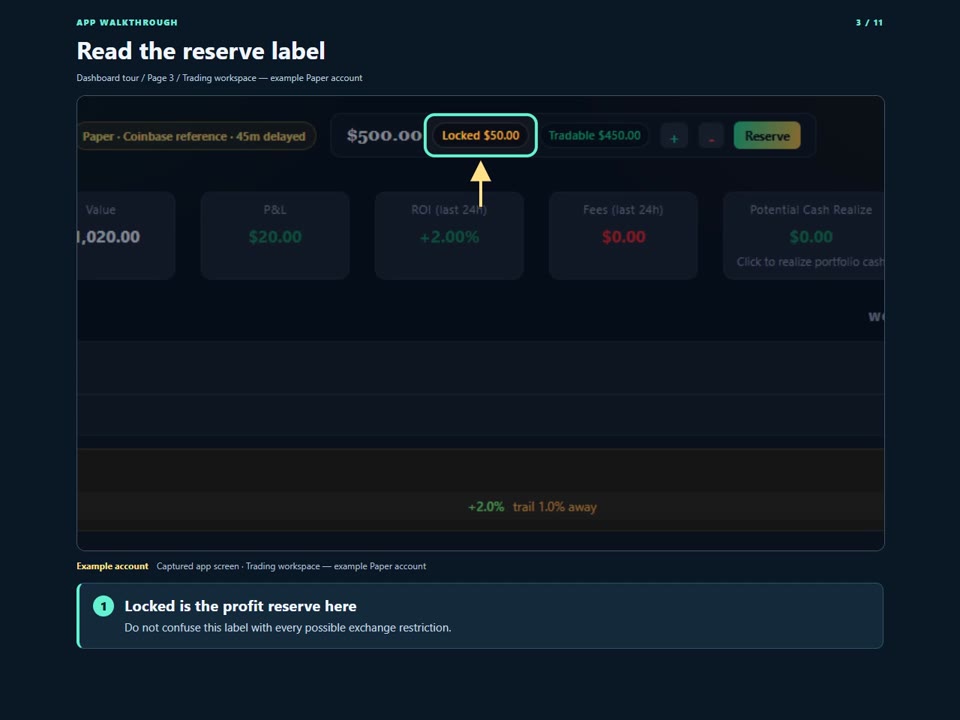Click the Potential Cash Realize card
This screenshot has width=960, height=720.
[804, 236]
